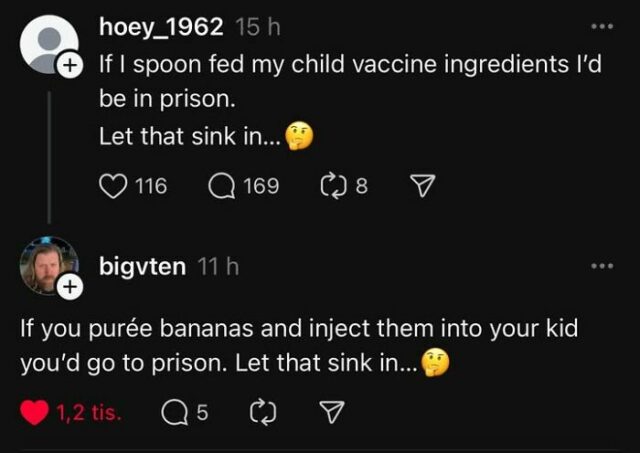Screen dimensions: 640x453
Task: View hoey_1962's default avatar
Action: click(x=48, y=45)
